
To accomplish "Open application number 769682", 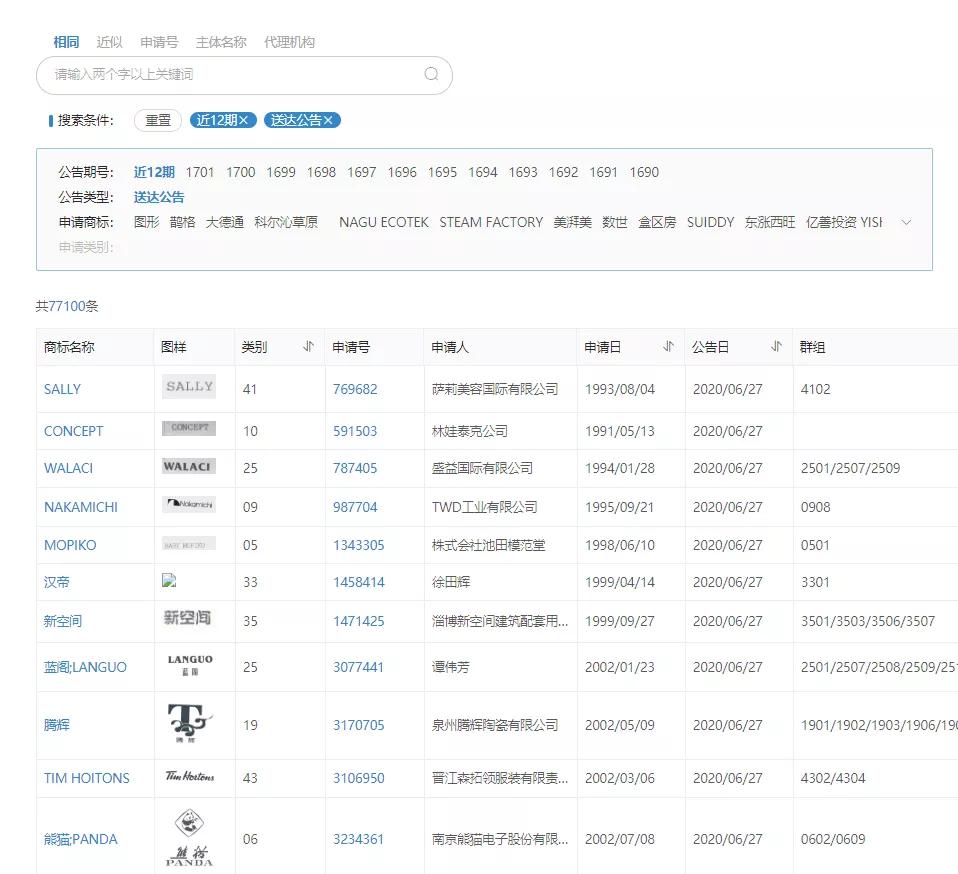I will tap(359, 389).
